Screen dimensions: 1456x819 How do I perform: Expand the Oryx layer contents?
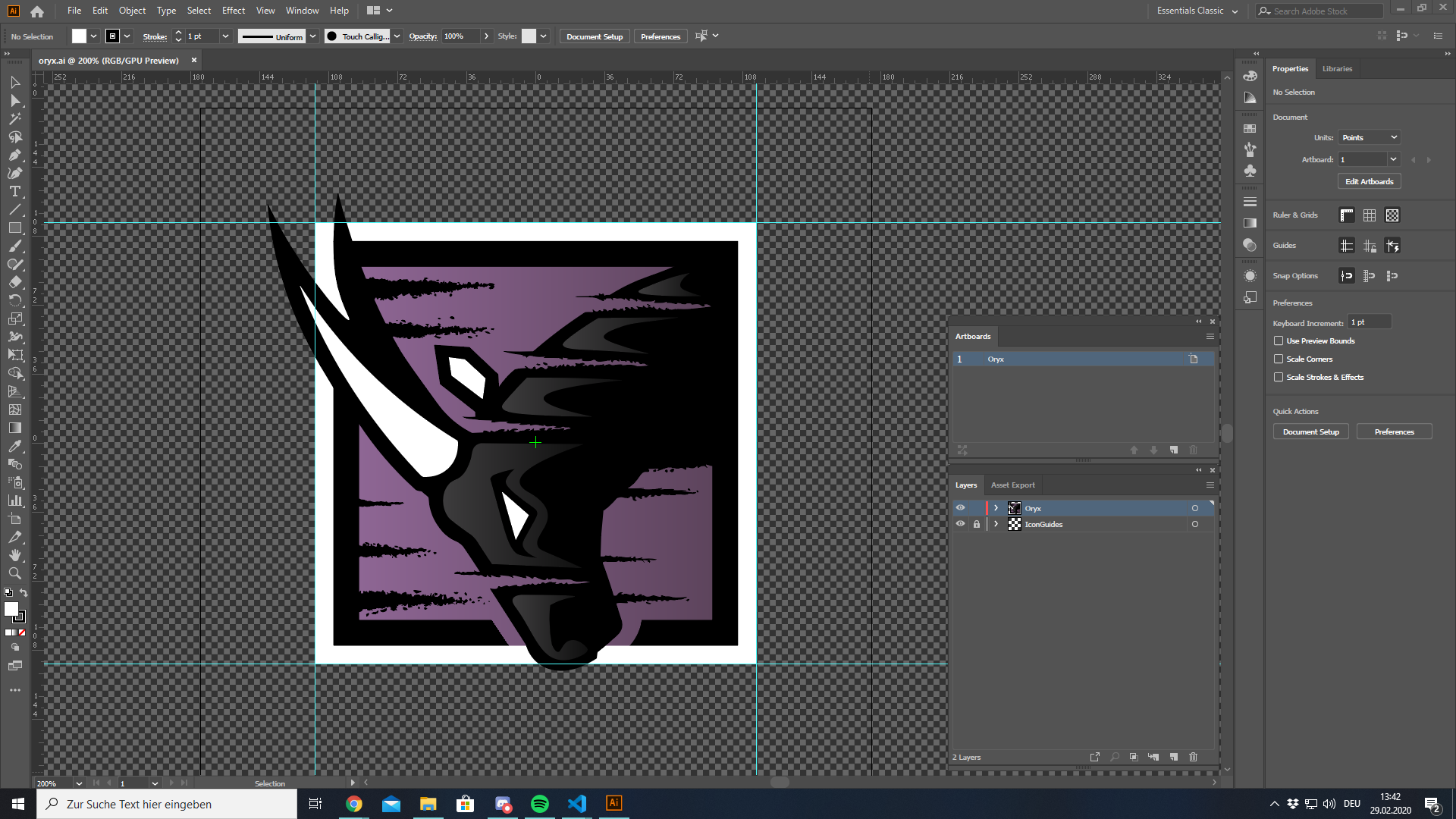(x=996, y=508)
